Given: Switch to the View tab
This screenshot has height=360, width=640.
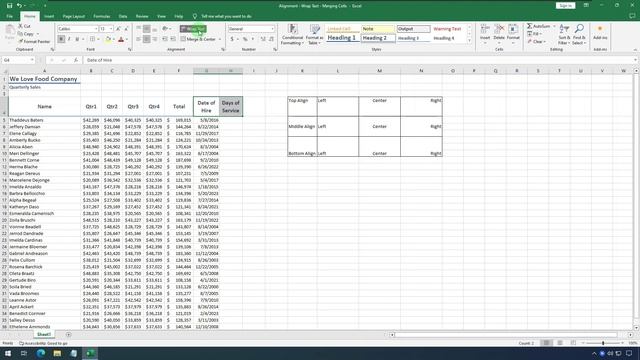Looking at the screenshot, I should pyautogui.click(x=161, y=16).
